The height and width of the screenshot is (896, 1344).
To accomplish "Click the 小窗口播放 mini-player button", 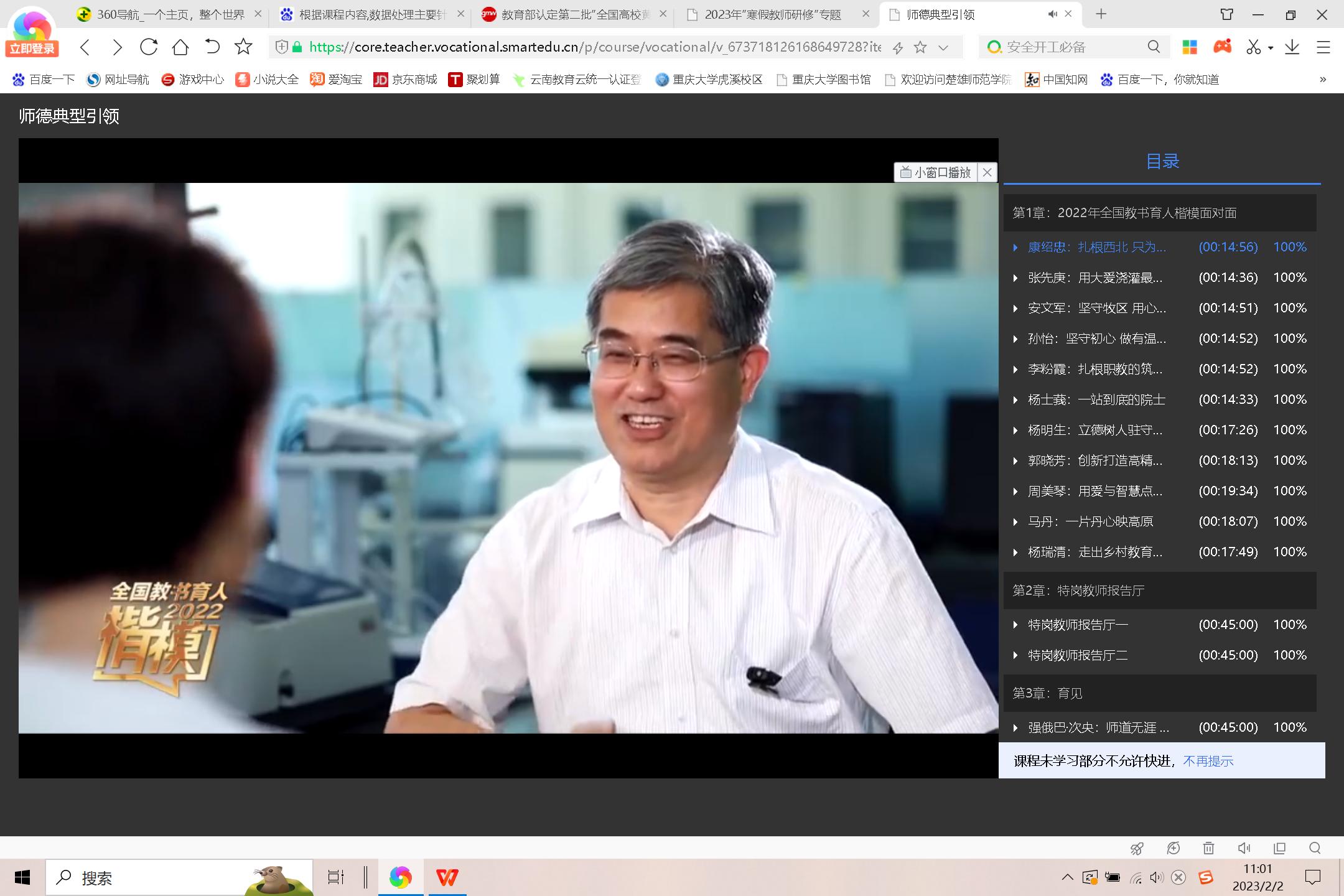I will point(936,172).
